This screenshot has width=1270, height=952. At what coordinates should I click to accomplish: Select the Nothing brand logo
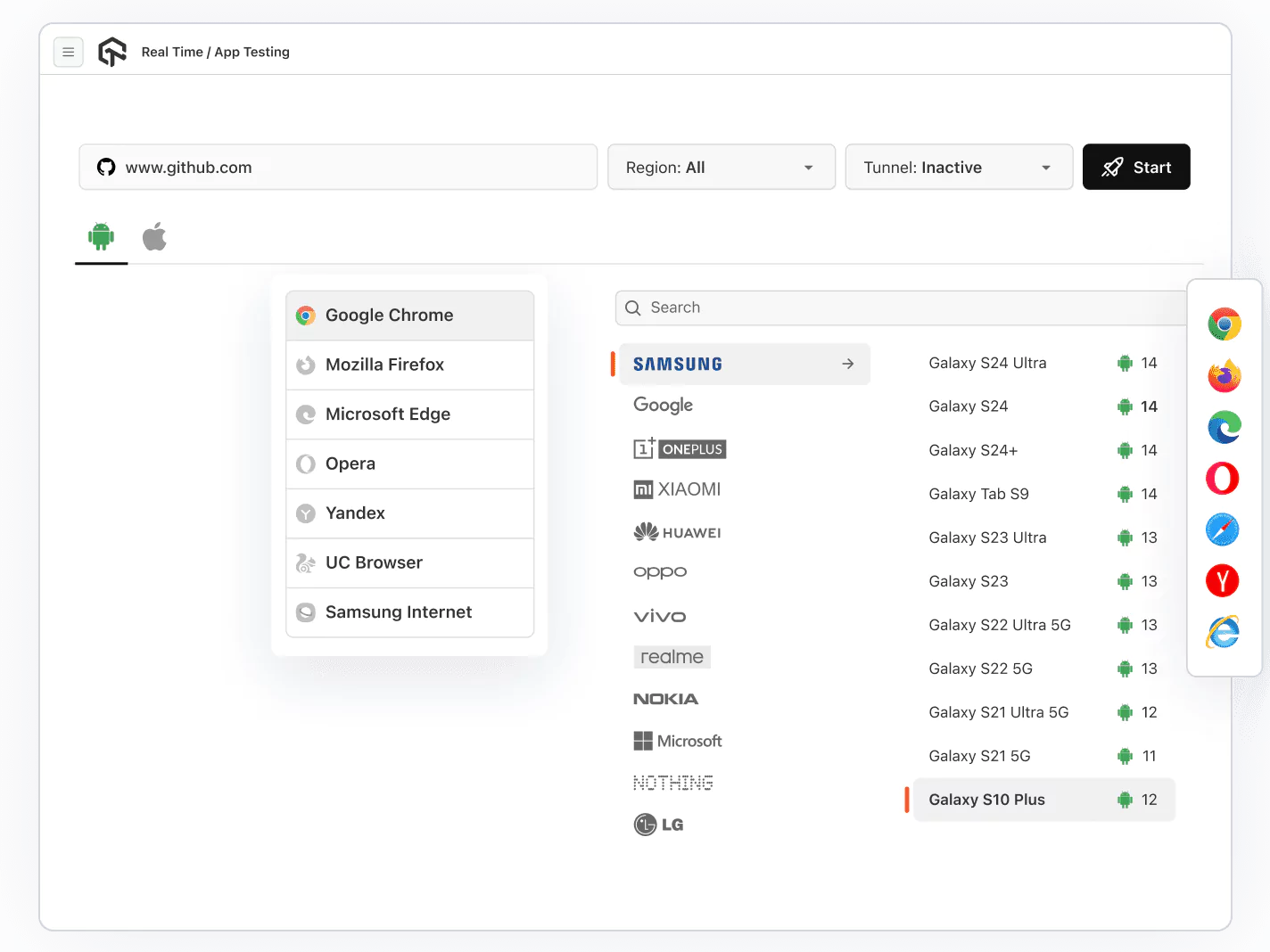coord(673,783)
